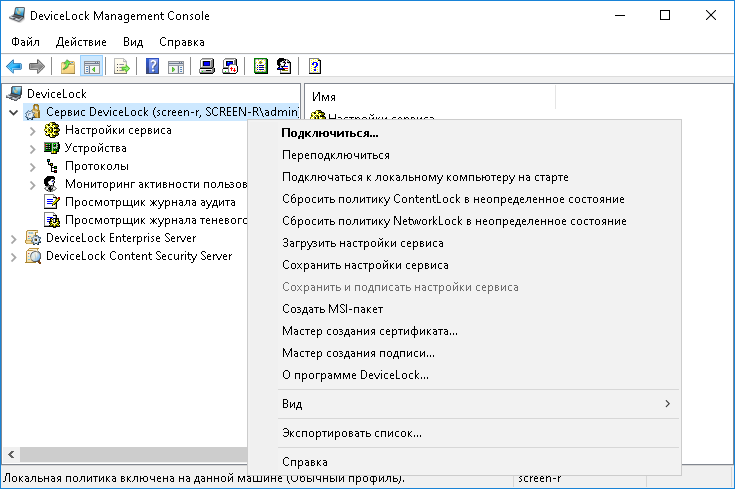This screenshot has height=489, width=735.
Task: Select Подключаться к локальному компьютеру на старте
Action: tap(464, 177)
